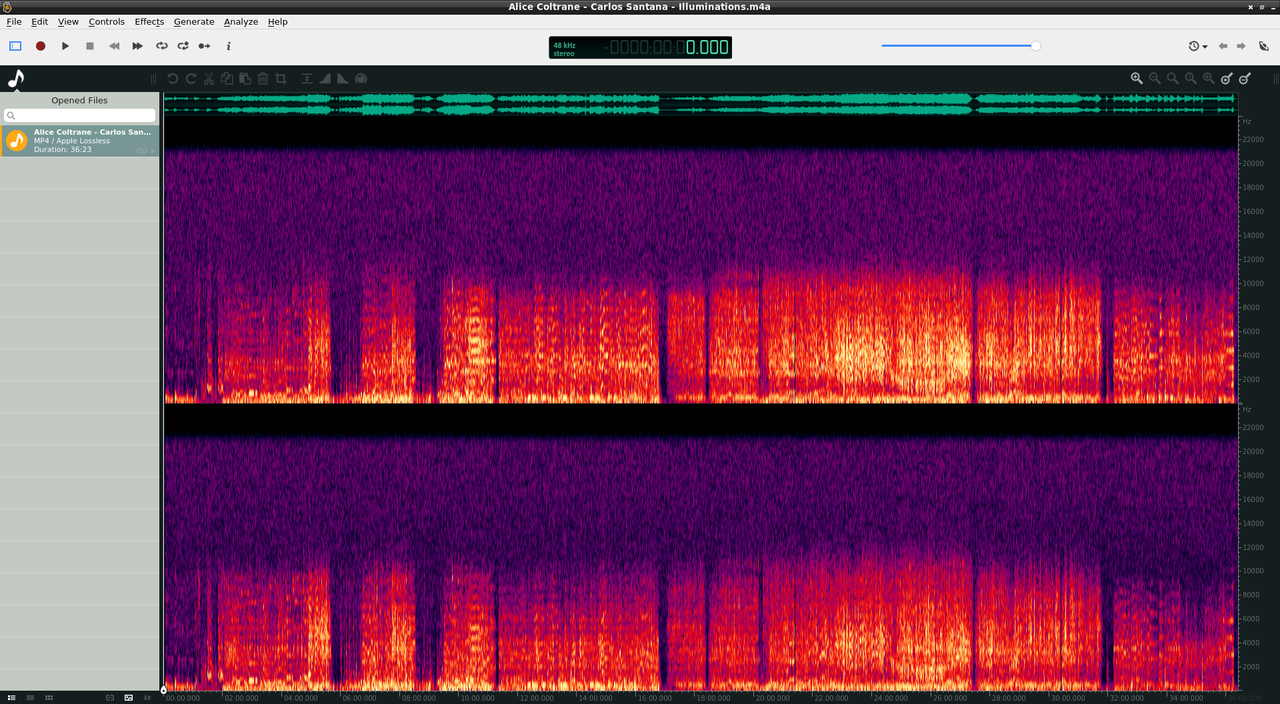Go forward with right navigation arrow
1280x704 pixels.
tap(1241, 46)
